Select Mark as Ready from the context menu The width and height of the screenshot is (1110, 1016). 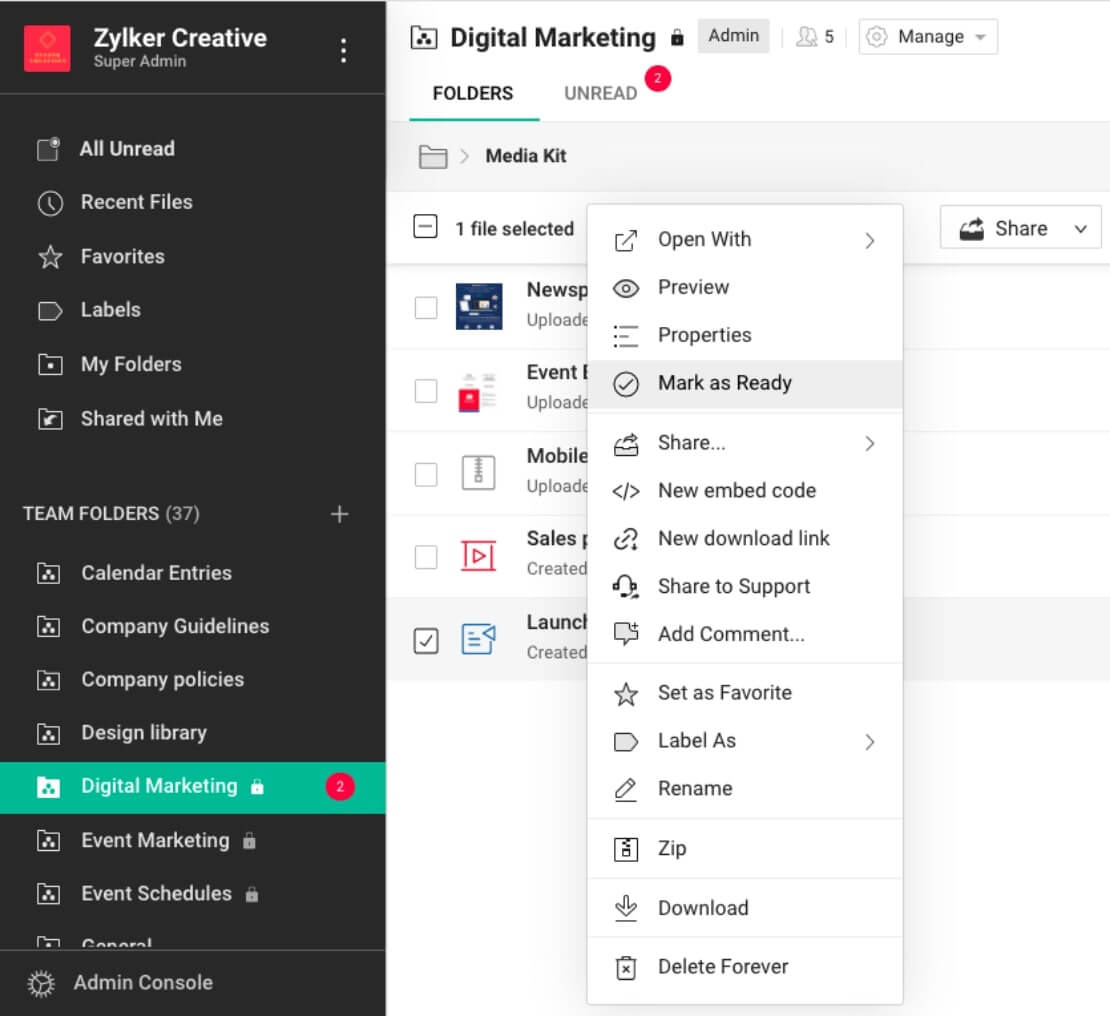click(x=724, y=383)
